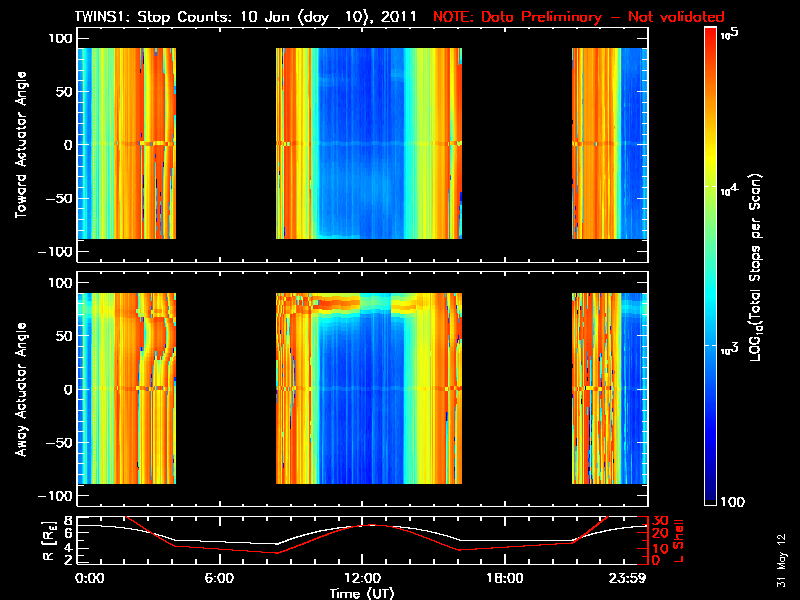This screenshot has height=600, width=800.
Task: Click the red 'L Shell' axis label
Action: 677,540
